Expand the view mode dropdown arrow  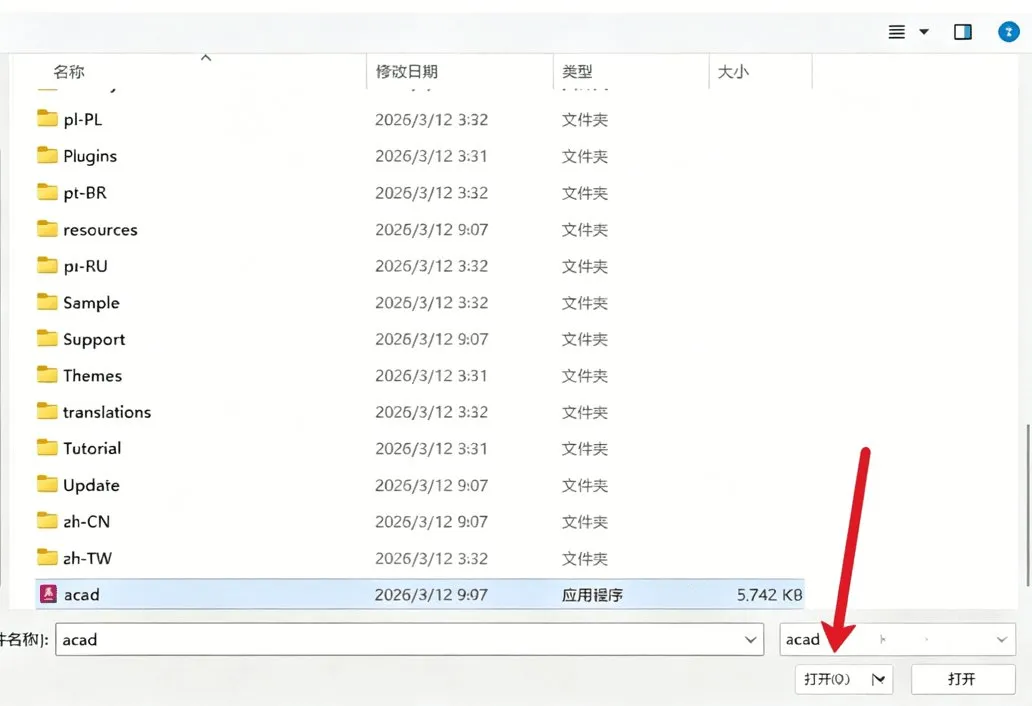[x=924, y=32]
